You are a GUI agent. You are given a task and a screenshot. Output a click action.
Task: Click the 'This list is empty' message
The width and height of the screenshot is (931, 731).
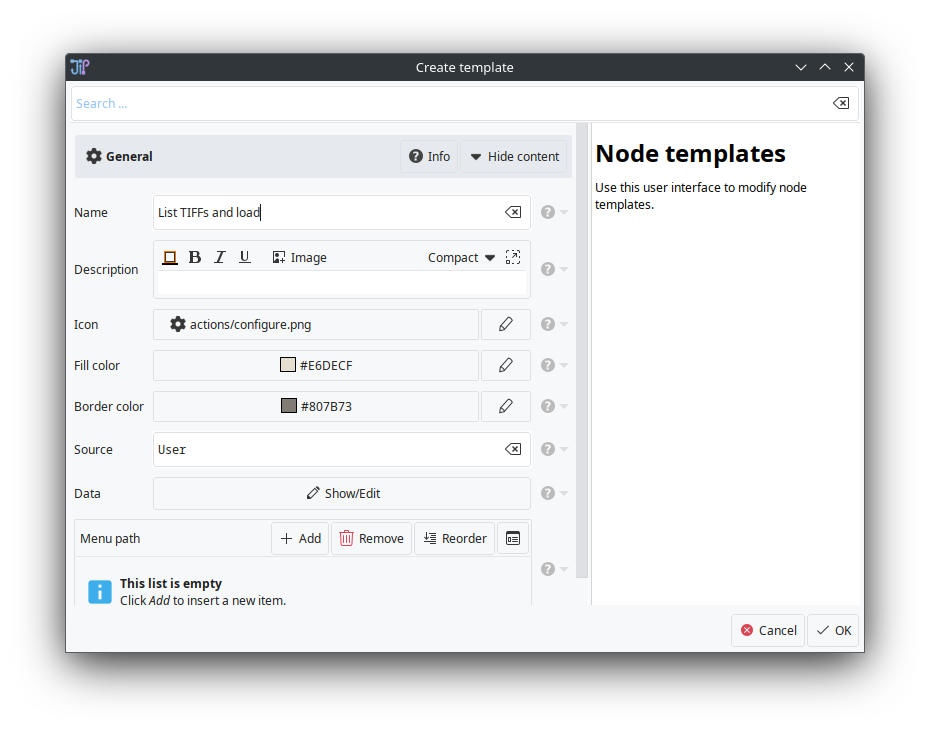point(171,583)
